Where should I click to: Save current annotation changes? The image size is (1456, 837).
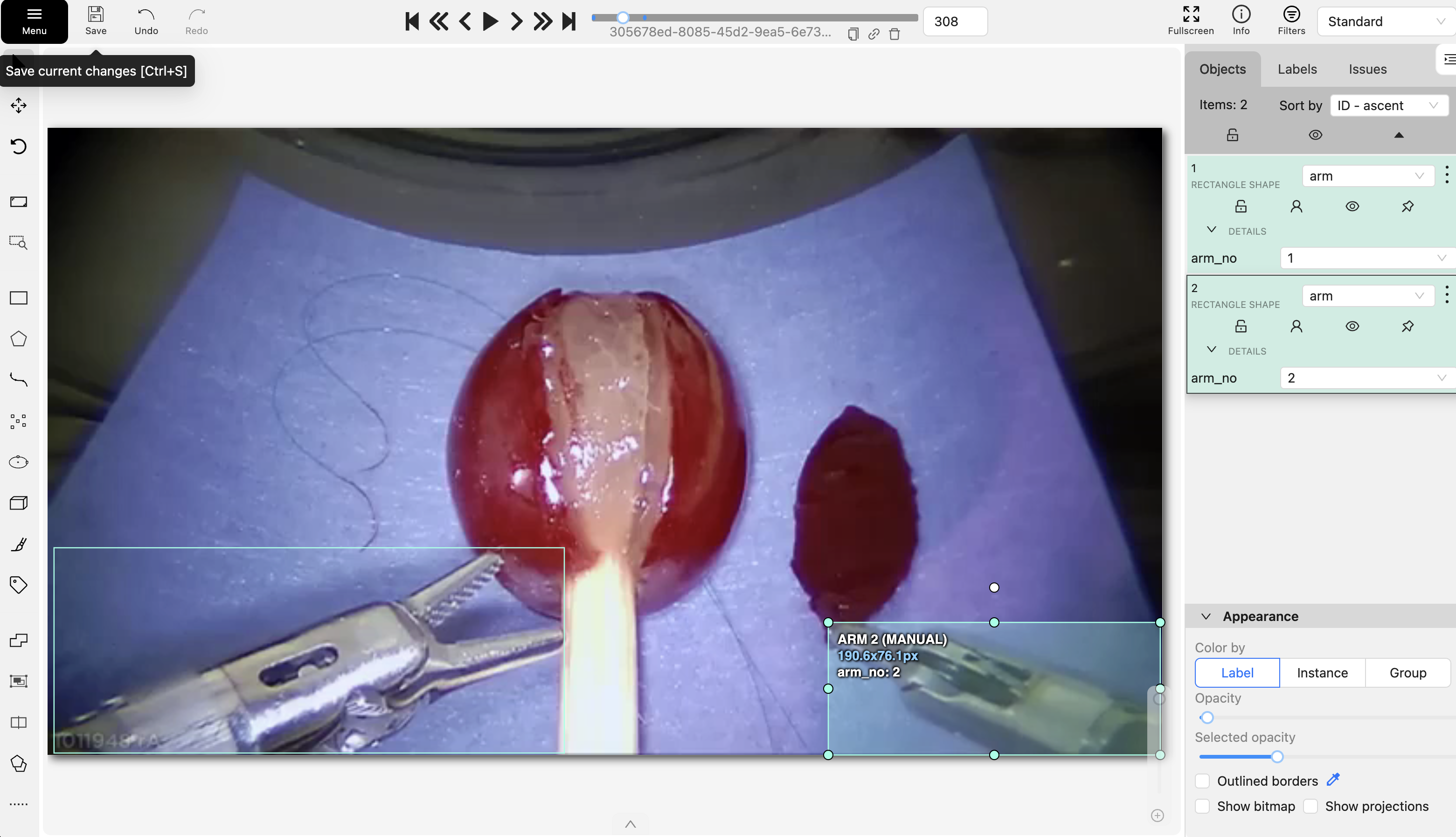click(96, 21)
